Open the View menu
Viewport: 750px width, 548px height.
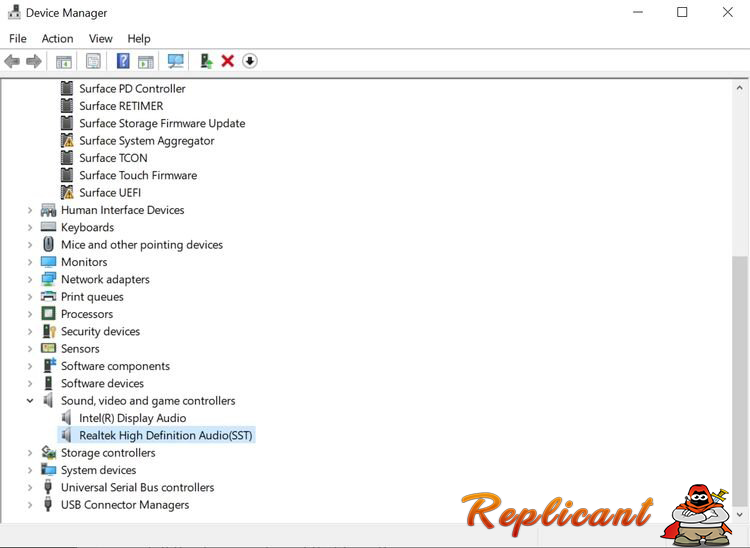(100, 38)
